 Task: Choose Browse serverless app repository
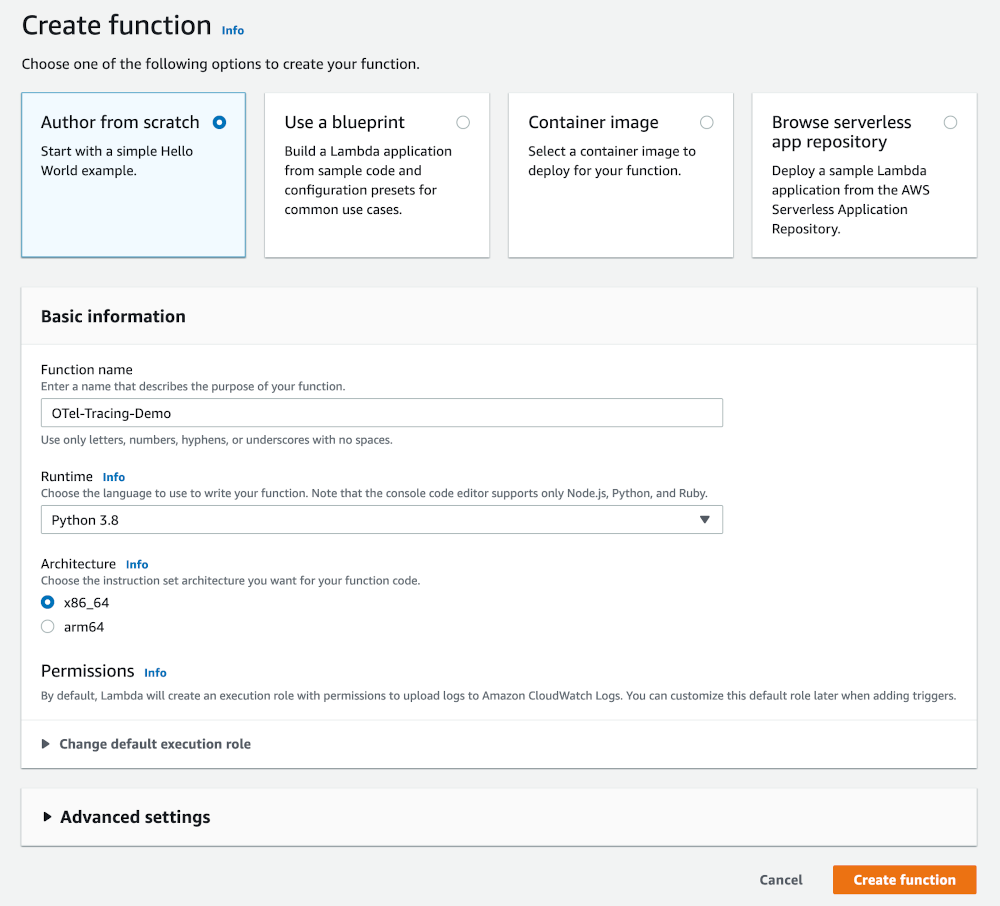950,122
